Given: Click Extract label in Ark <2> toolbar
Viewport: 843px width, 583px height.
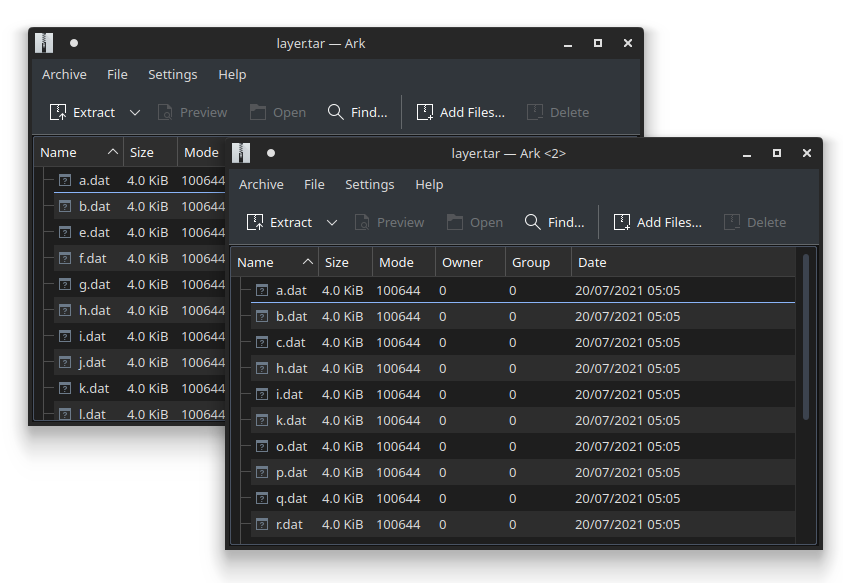Looking at the screenshot, I should click(291, 222).
